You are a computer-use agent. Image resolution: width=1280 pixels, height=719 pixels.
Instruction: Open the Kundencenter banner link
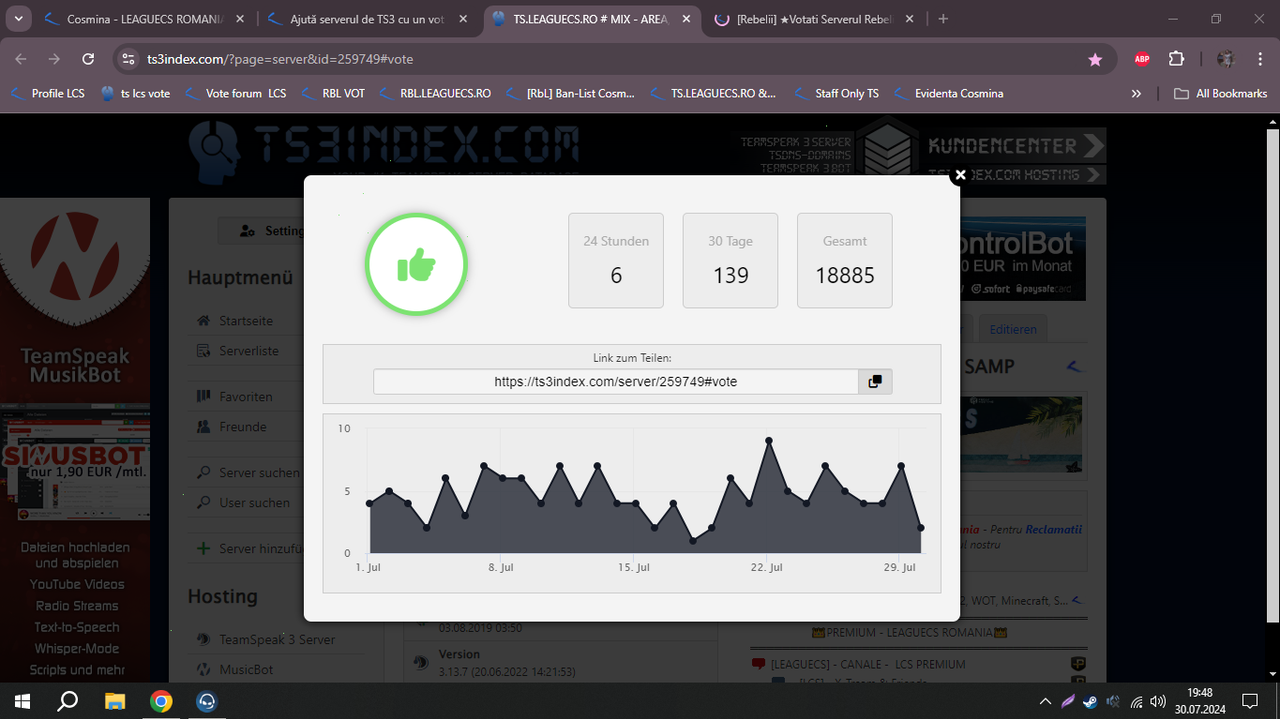(1016, 146)
